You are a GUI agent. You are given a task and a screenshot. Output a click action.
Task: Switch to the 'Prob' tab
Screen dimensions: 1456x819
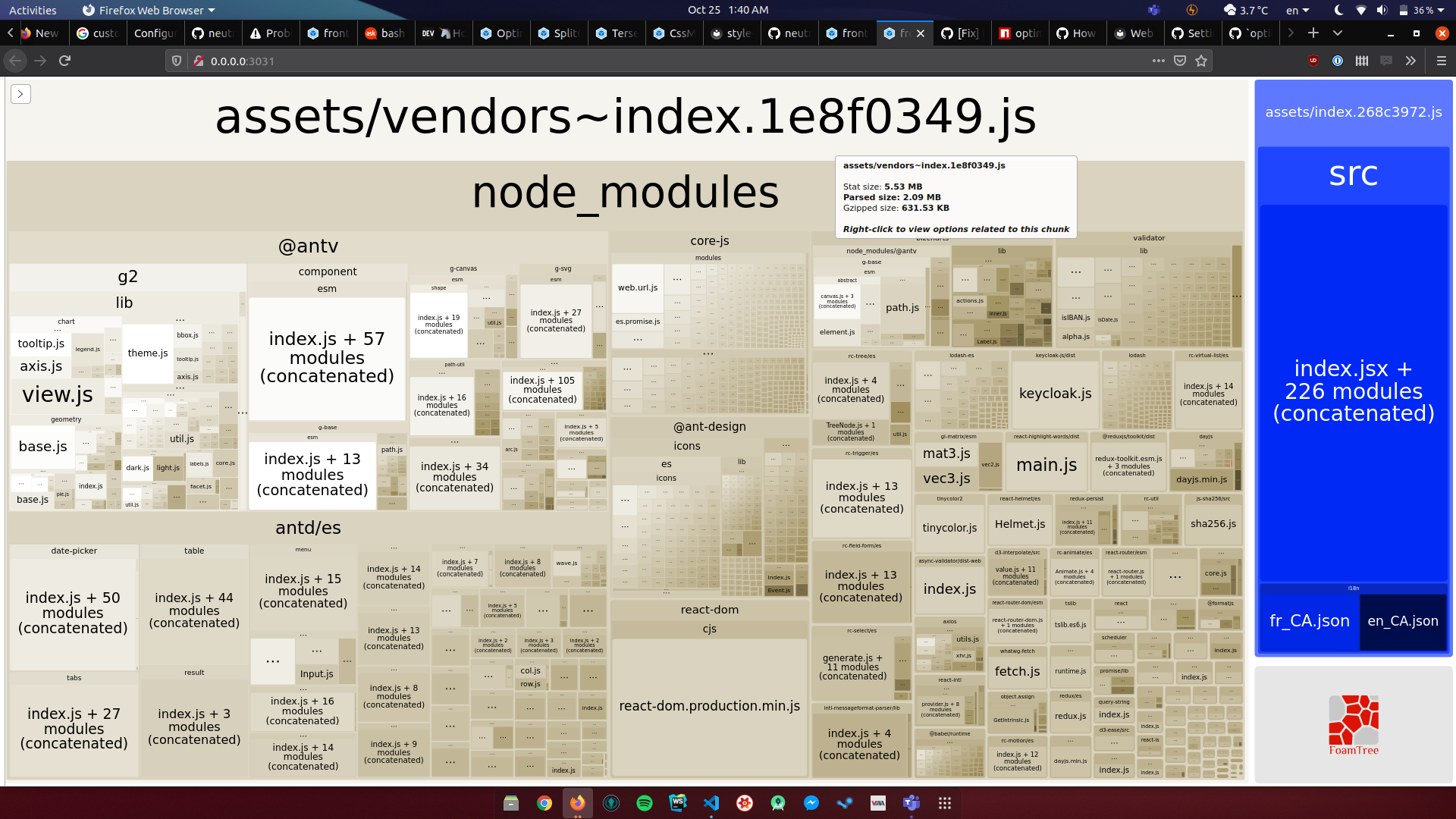(271, 33)
